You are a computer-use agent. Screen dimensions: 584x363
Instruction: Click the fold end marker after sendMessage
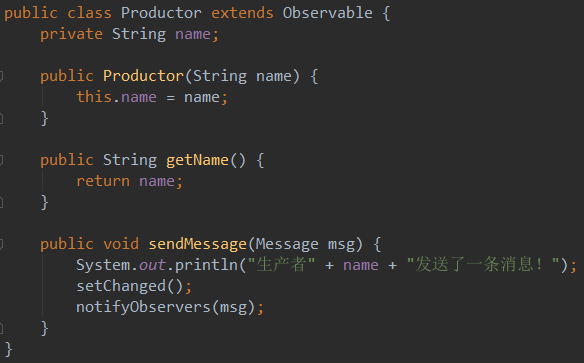point(1,328)
